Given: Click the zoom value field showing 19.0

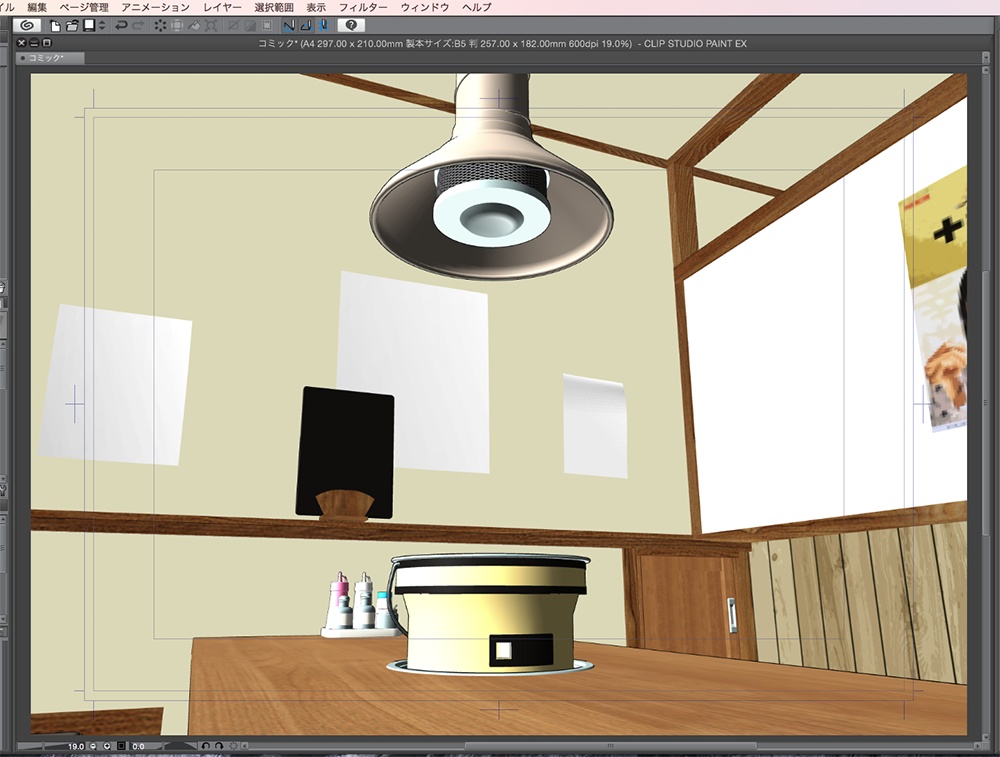Looking at the screenshot, I should pyautogui.click(x=75, y=746).
